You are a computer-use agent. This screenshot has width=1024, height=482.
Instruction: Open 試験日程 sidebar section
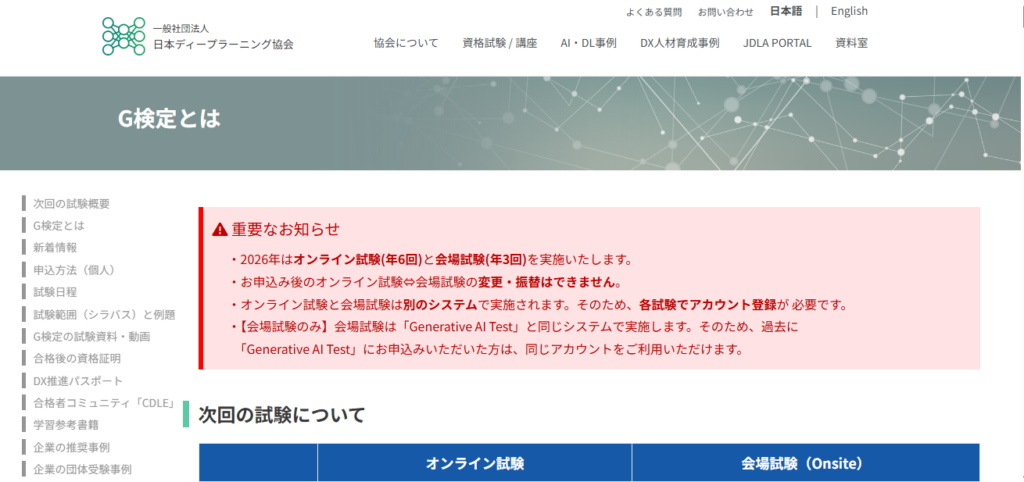tap(54, 292)
